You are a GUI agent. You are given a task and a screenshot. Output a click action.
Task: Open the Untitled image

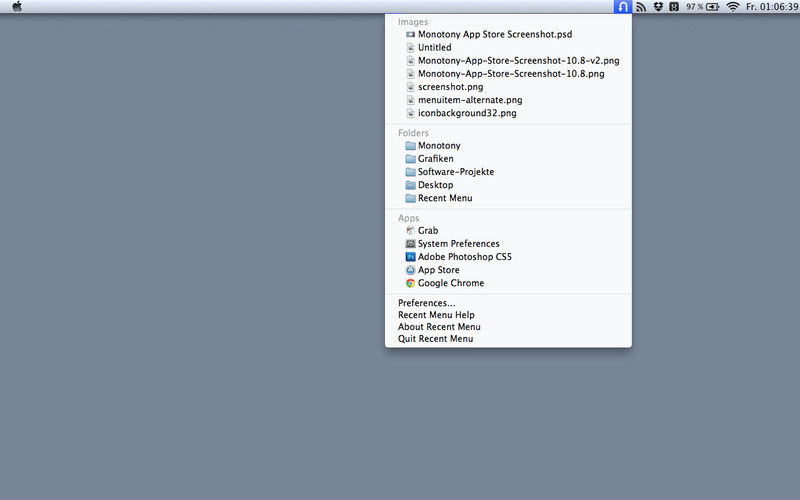[x=508, y=47]
